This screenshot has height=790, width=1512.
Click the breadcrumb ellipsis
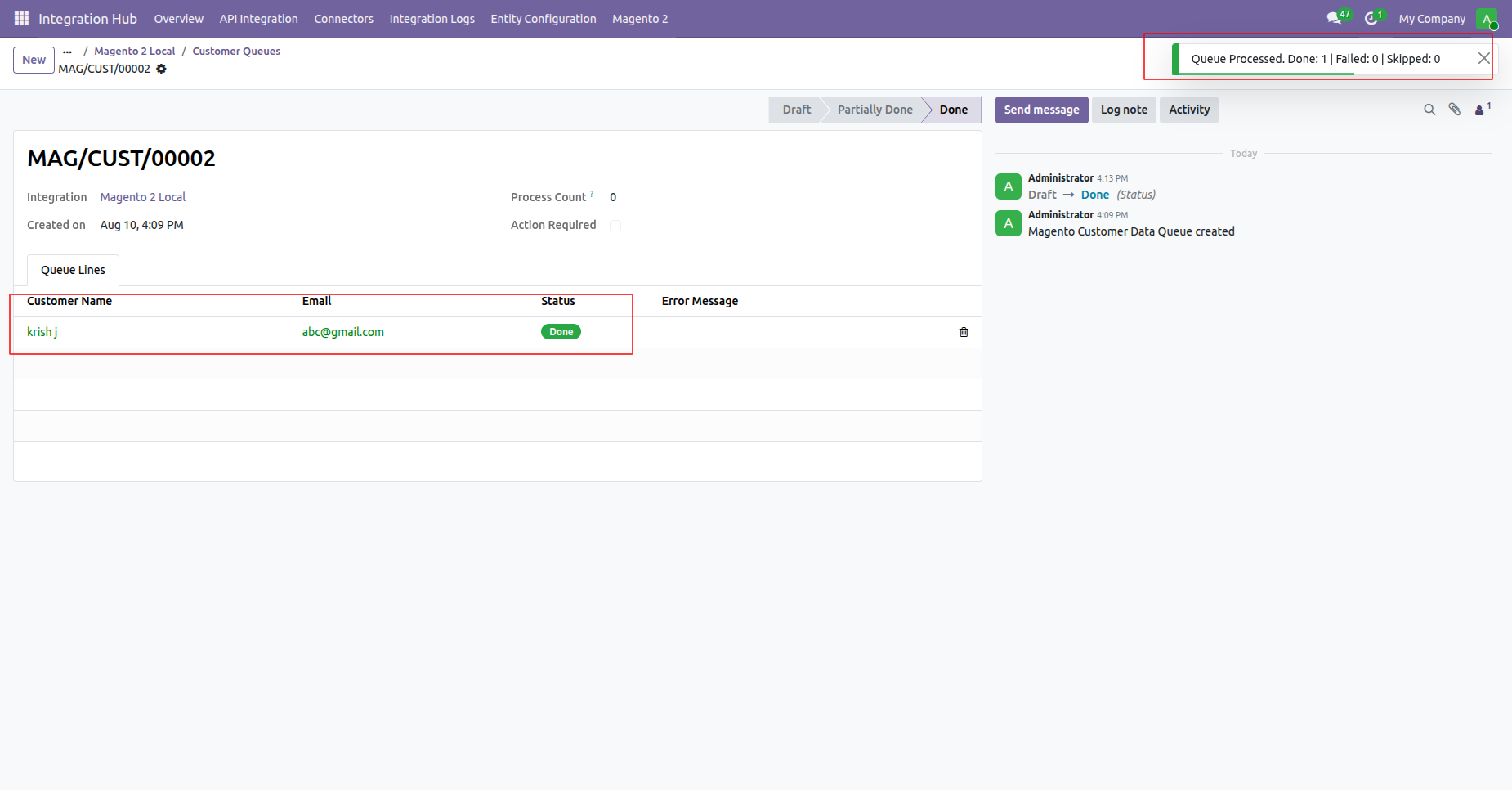coord(67,52)
